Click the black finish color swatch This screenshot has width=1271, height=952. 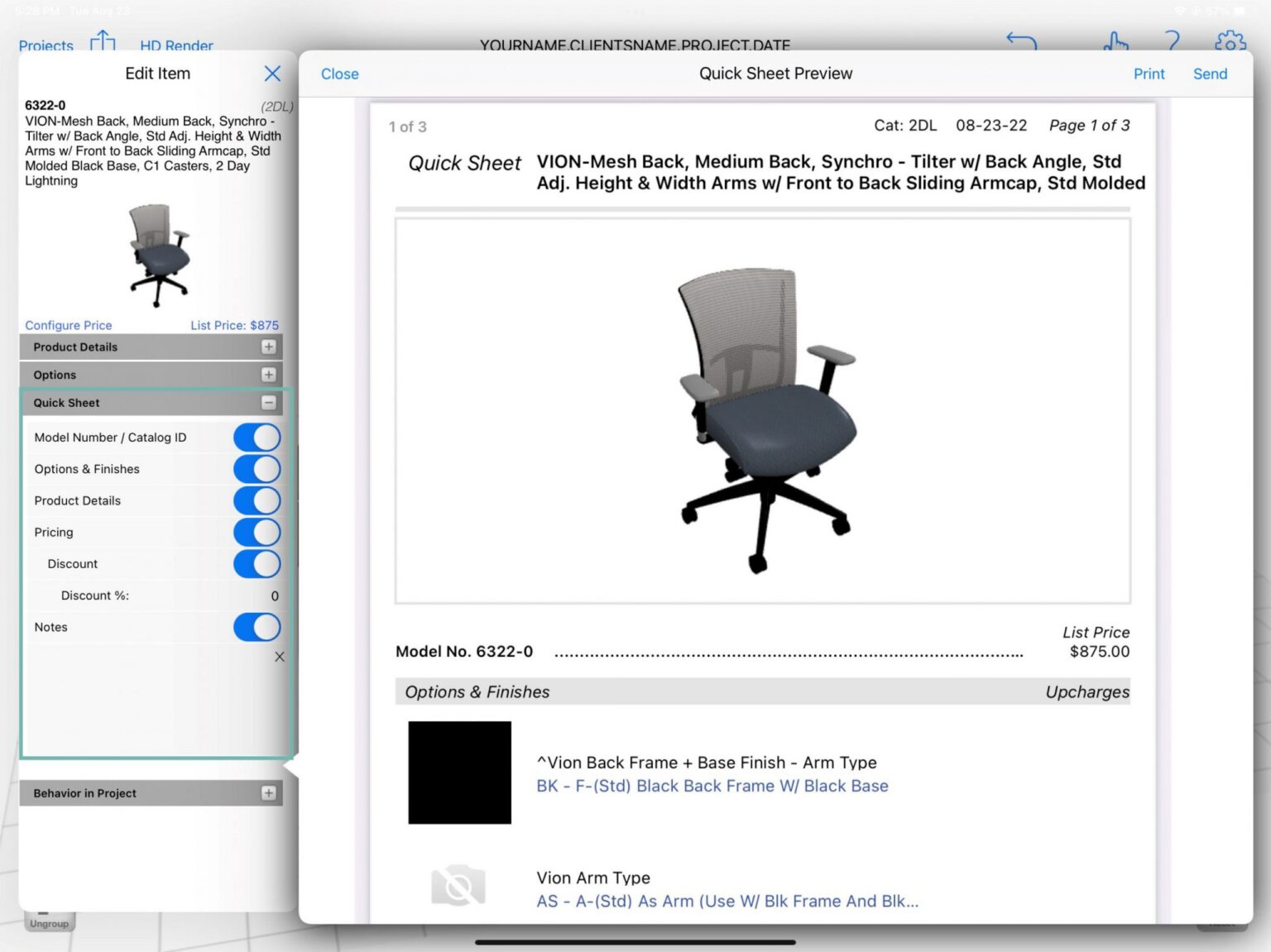[459, 773]
